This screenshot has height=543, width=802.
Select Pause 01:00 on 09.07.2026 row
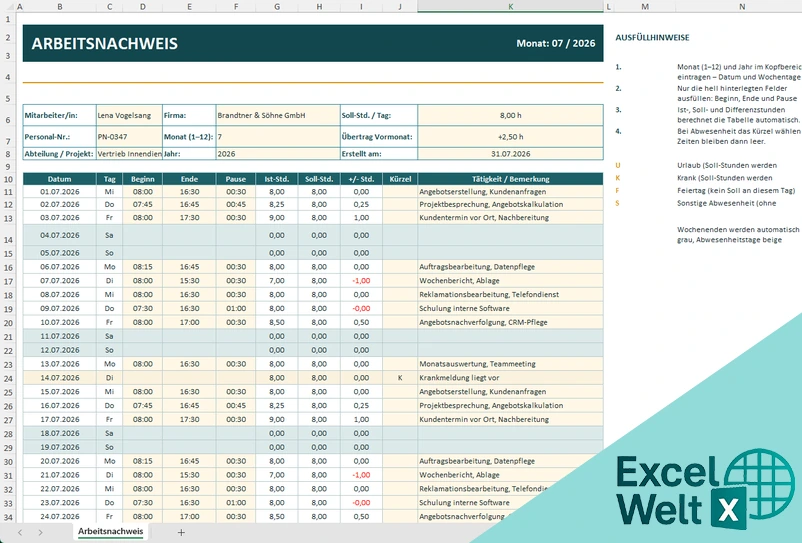tap(236, 309)
